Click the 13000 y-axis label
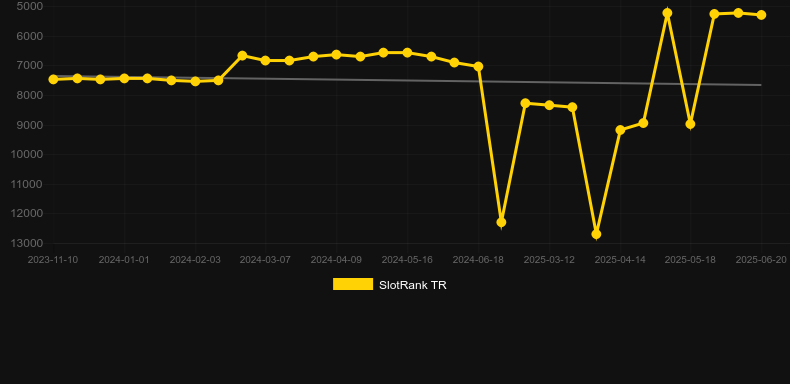This screenshot has width=790, height=384. click(27, 243)
